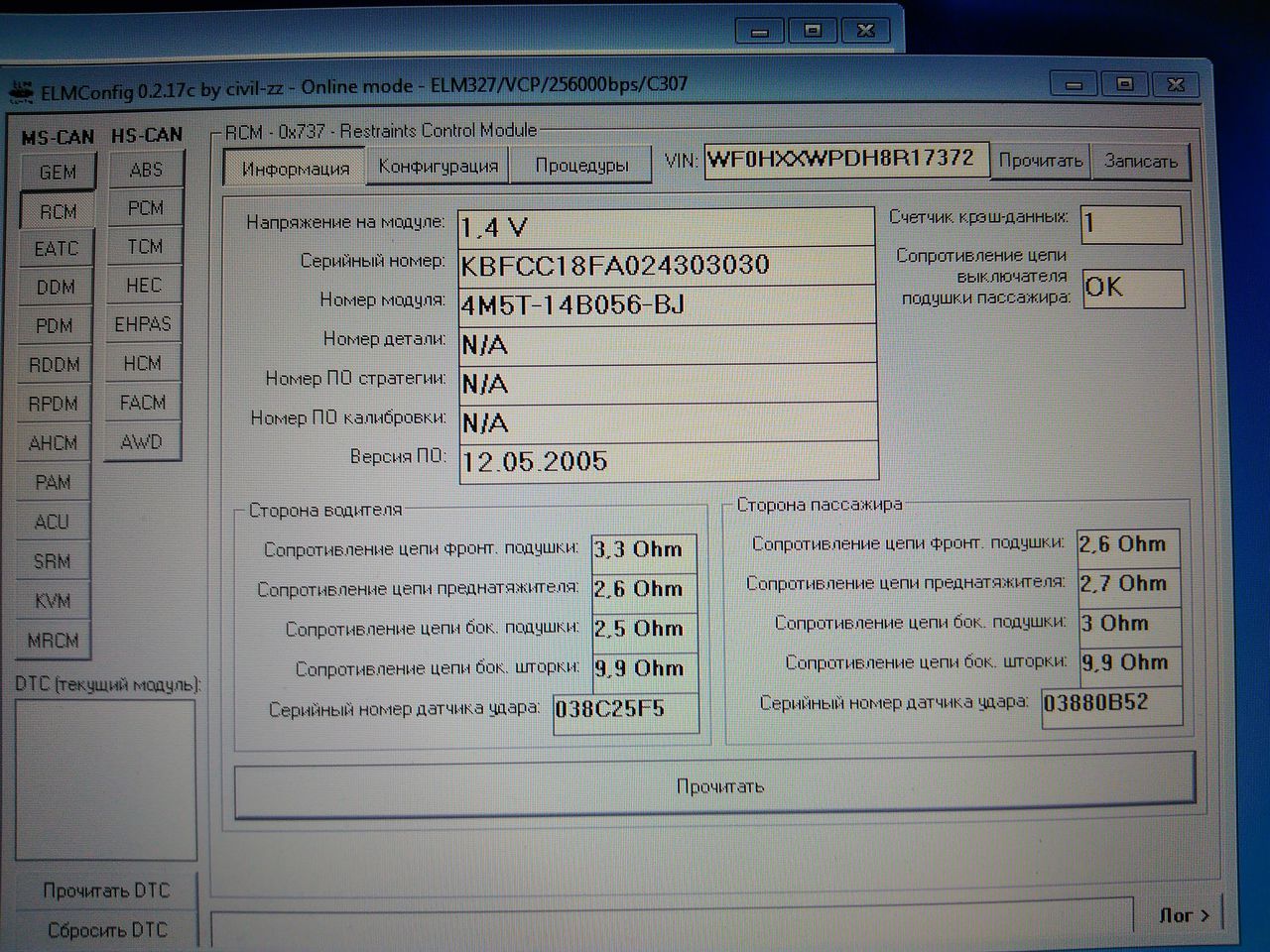Open the EATC module

coord(56,249)
